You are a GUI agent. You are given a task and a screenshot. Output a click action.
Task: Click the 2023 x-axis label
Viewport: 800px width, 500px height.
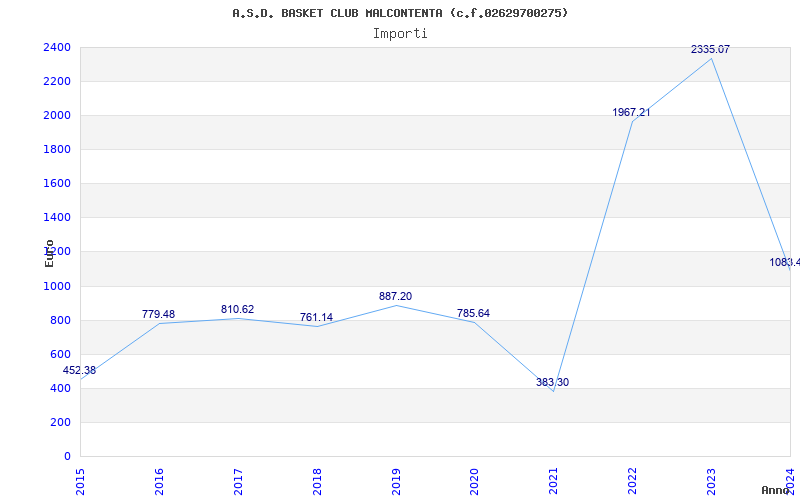[711, 481]
